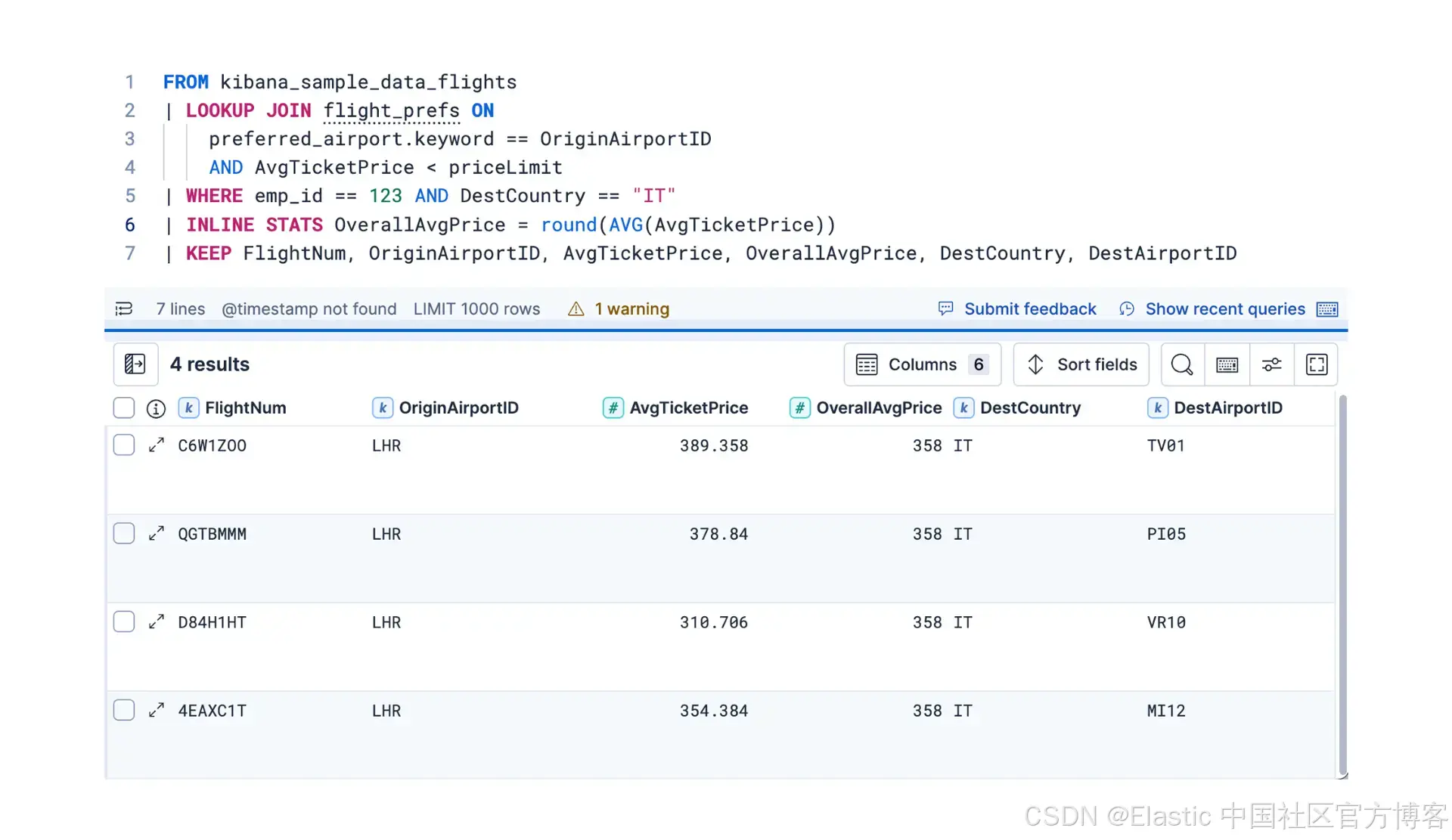Click the word wrap icon in editor footer

(x=124, y=308)
